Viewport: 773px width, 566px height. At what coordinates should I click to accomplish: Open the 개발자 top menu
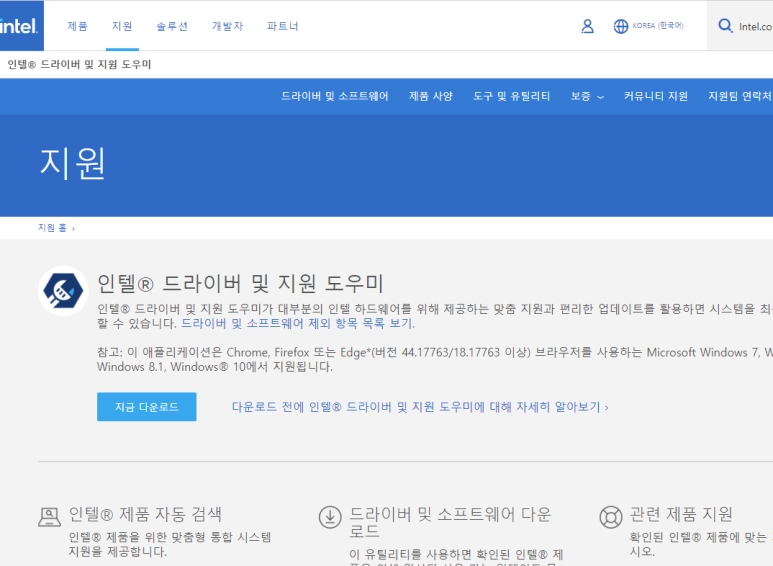pyautogui.click(x=227, y=26)
